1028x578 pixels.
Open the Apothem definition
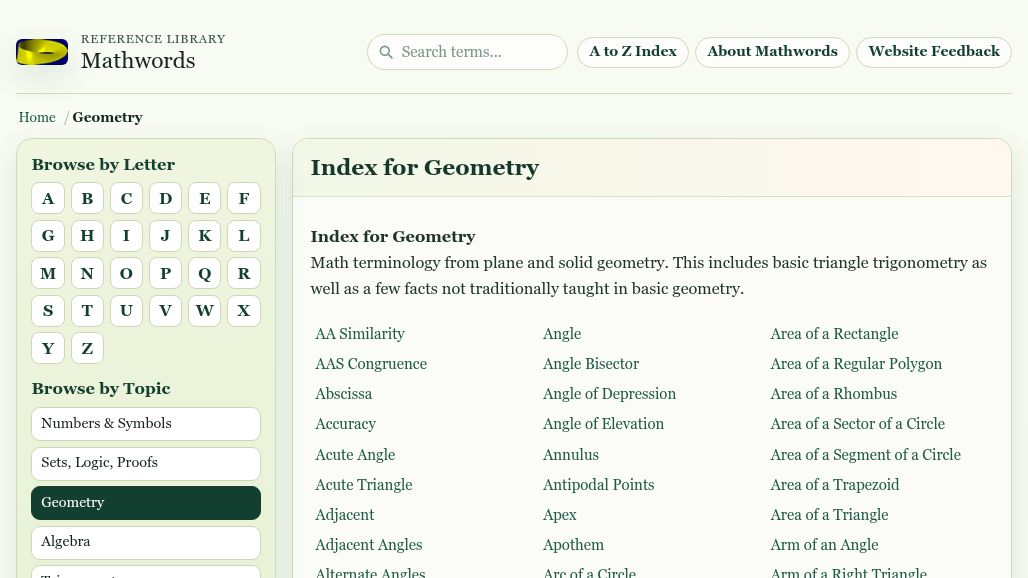pos(573,545)
